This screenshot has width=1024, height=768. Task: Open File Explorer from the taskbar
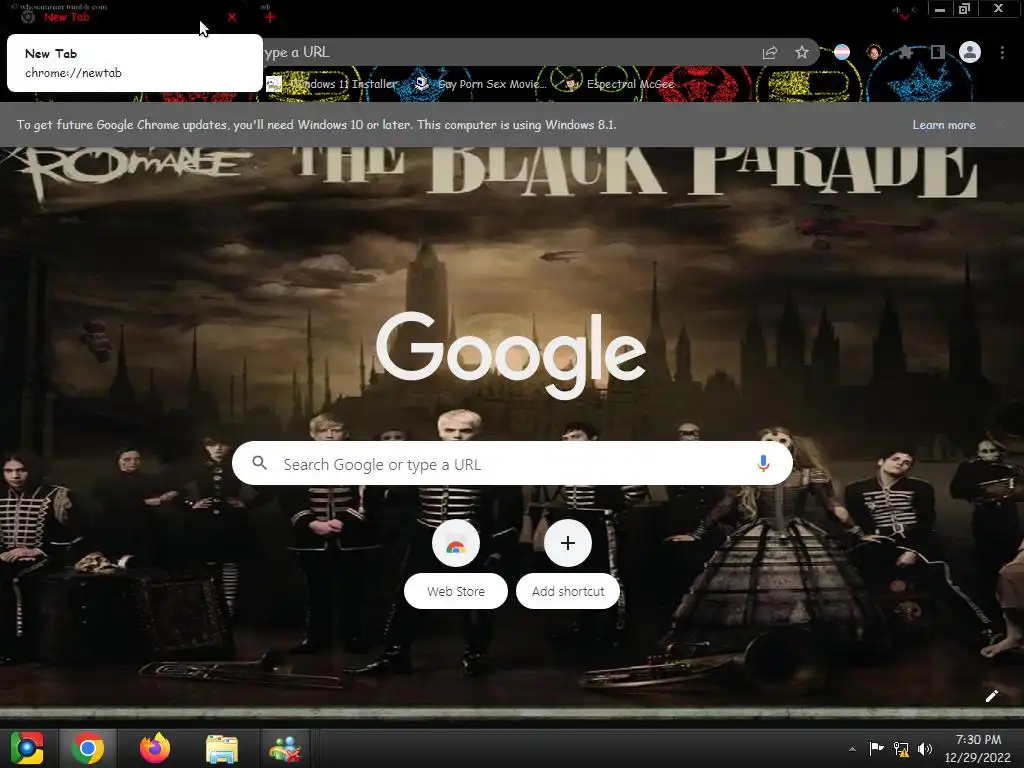[221, 748]
